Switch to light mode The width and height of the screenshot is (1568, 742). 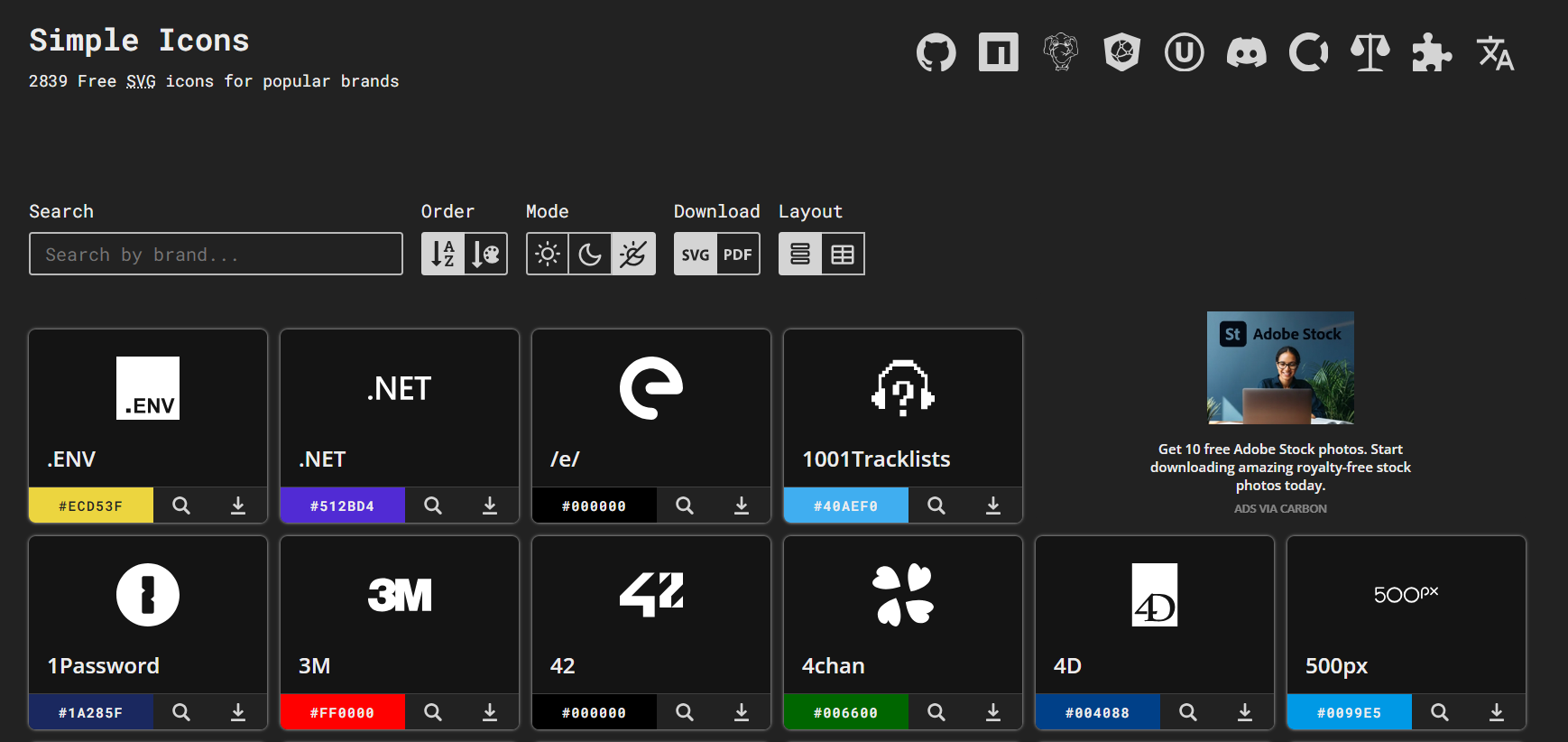tap(548, 254)
